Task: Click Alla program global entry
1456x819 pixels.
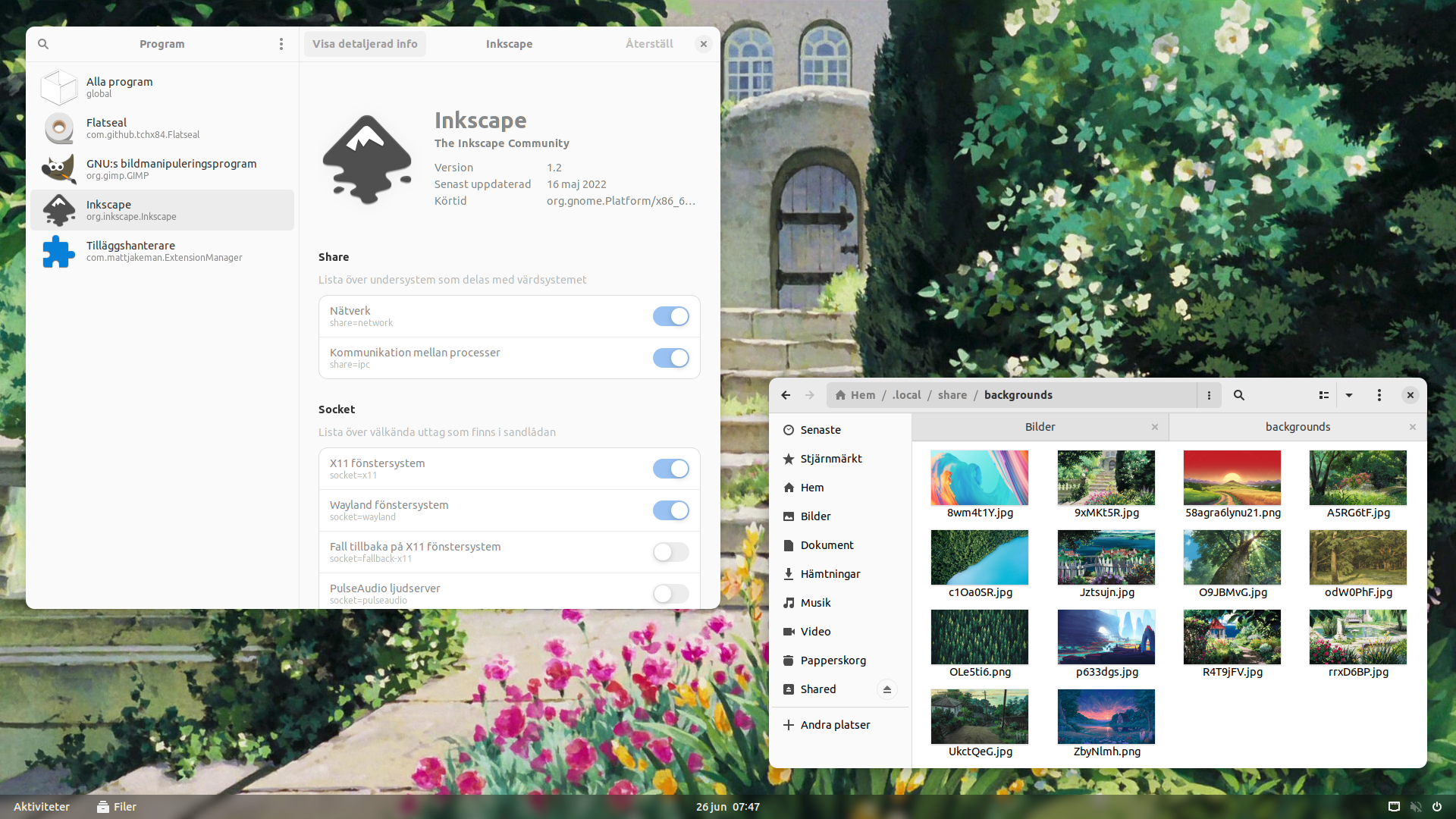Action: 162,86
